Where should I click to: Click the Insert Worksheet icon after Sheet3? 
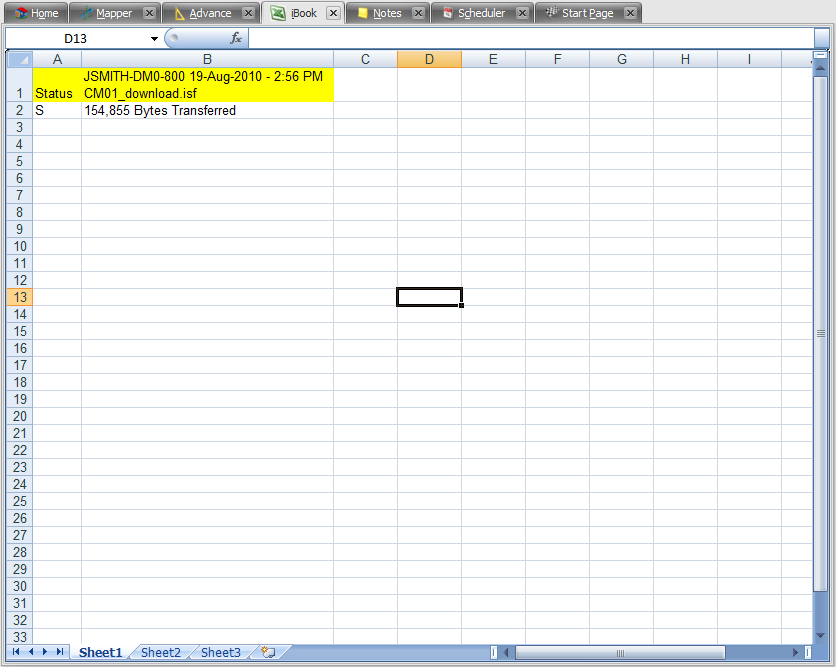pyautogui.click(x=267, y=652)
